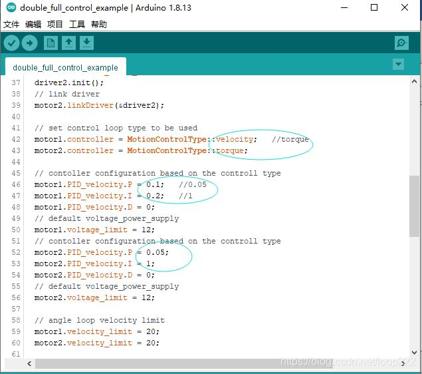Click 'motor1.PID_velocity.P' text
Screen dimensions: 422x374
tap(83, 184)
